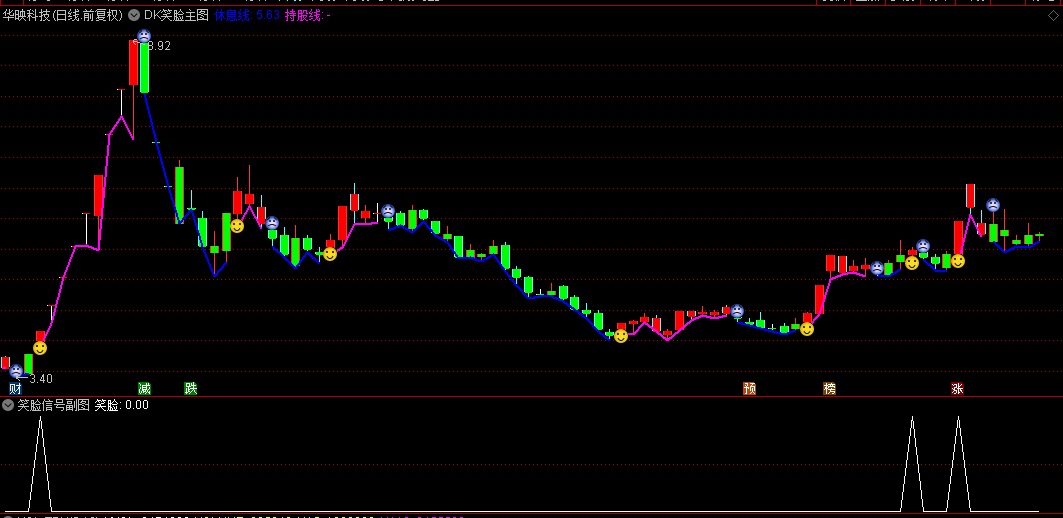This screenshot has height=518, width=1063.
Task: Click the green 跌 event marker
Action: (x=191, y=388)
